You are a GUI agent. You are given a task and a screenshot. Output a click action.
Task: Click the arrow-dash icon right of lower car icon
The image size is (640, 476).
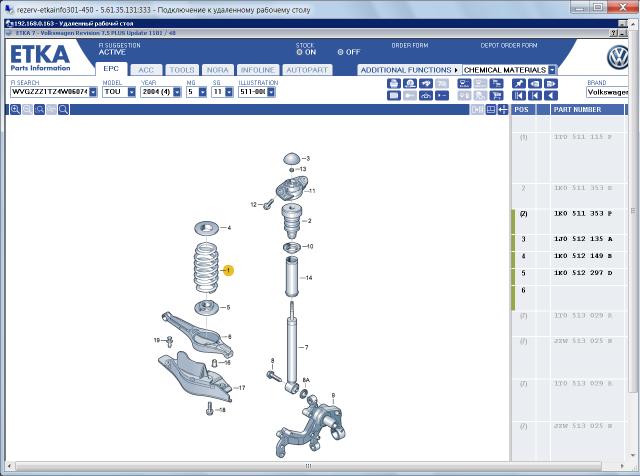(442, 96)
